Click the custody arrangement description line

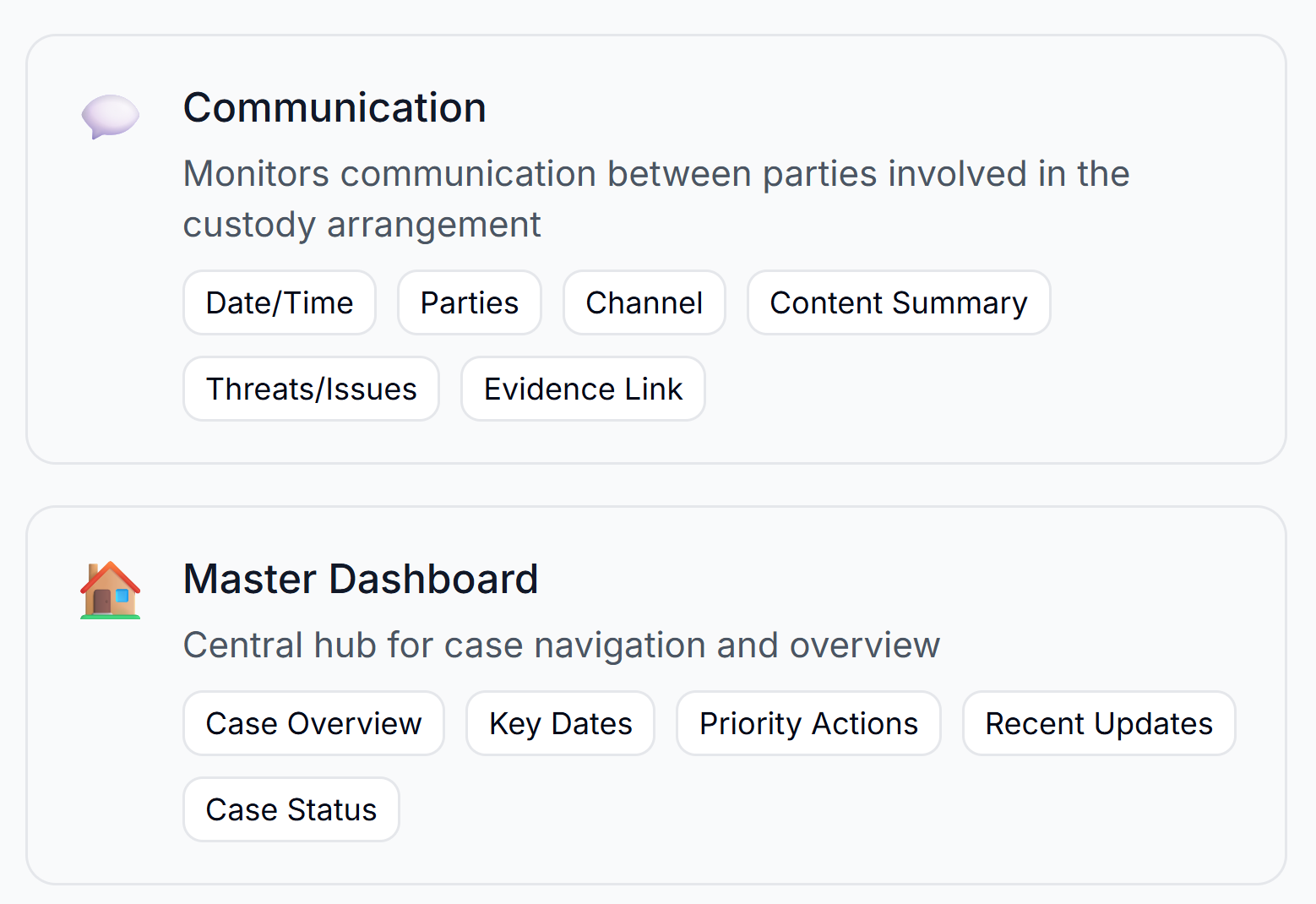click(362, 225)
